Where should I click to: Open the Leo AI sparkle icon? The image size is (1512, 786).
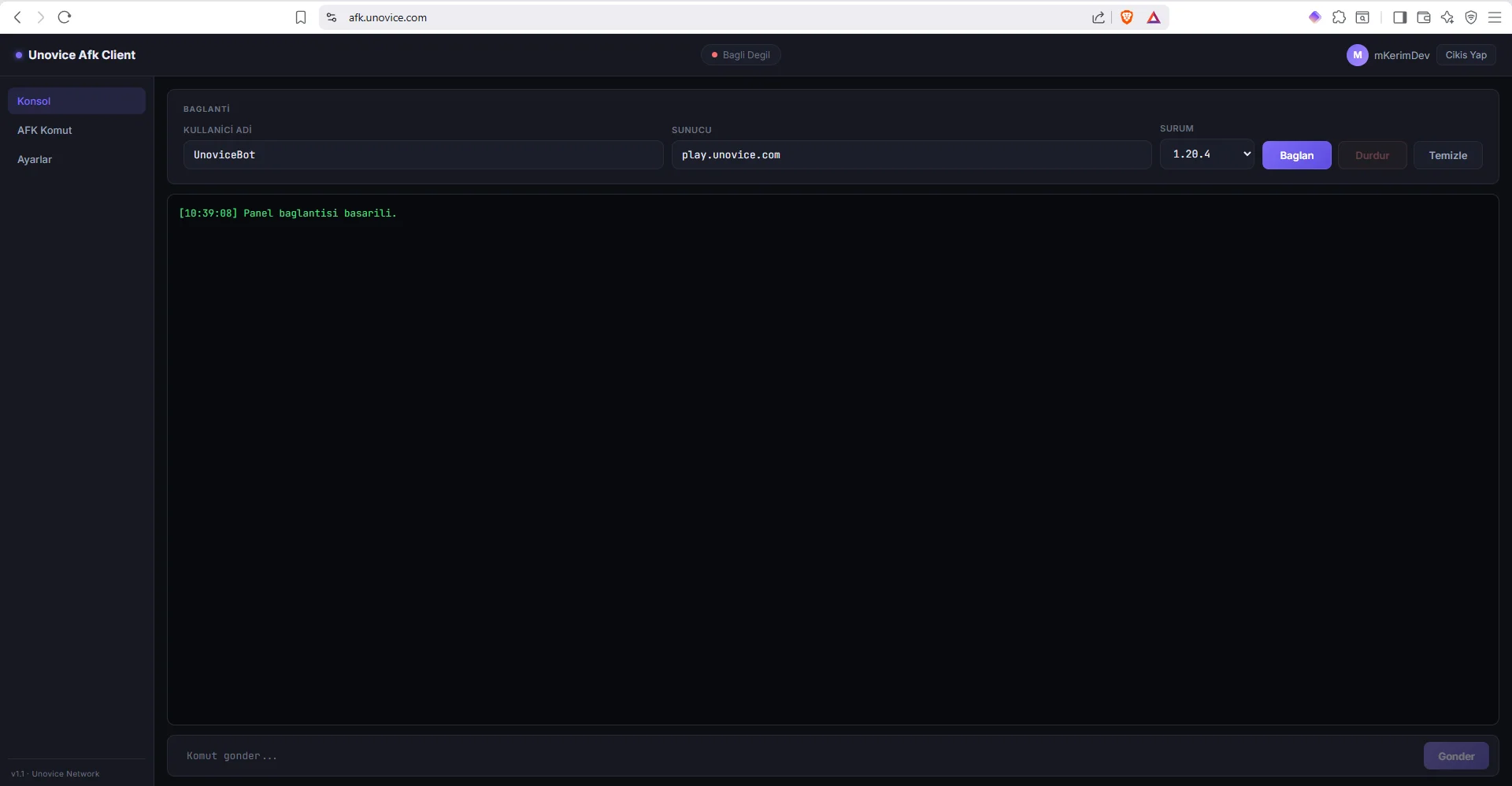pos(1447,17)
